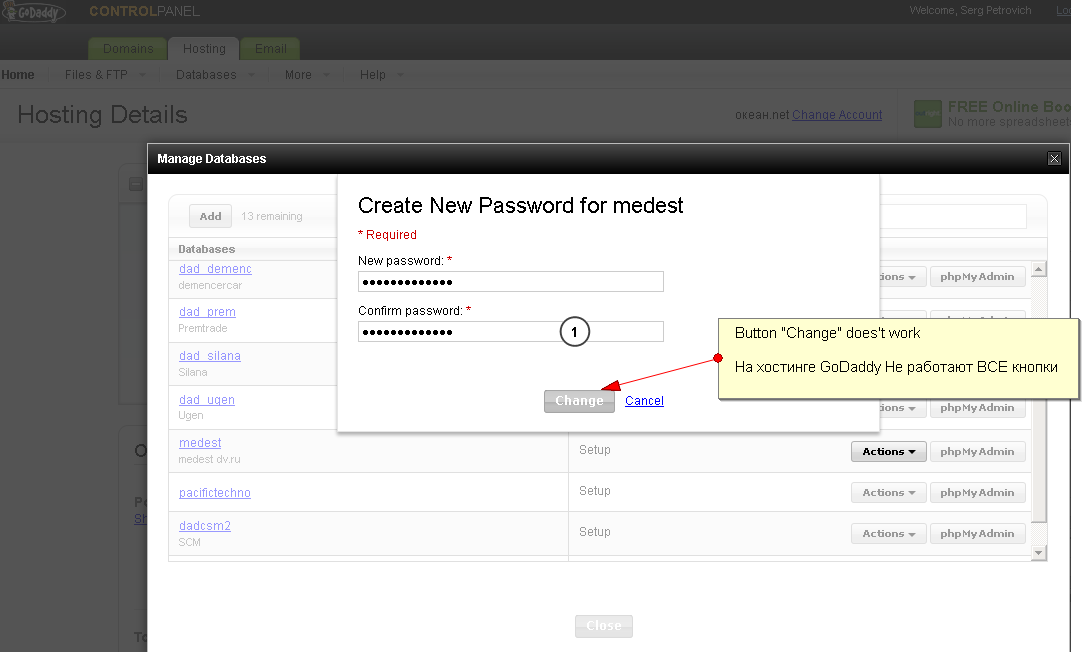The height and width of the screenshot is (652, 1089).
Task: Open Actions dropdown for medest
Action: 889,451
